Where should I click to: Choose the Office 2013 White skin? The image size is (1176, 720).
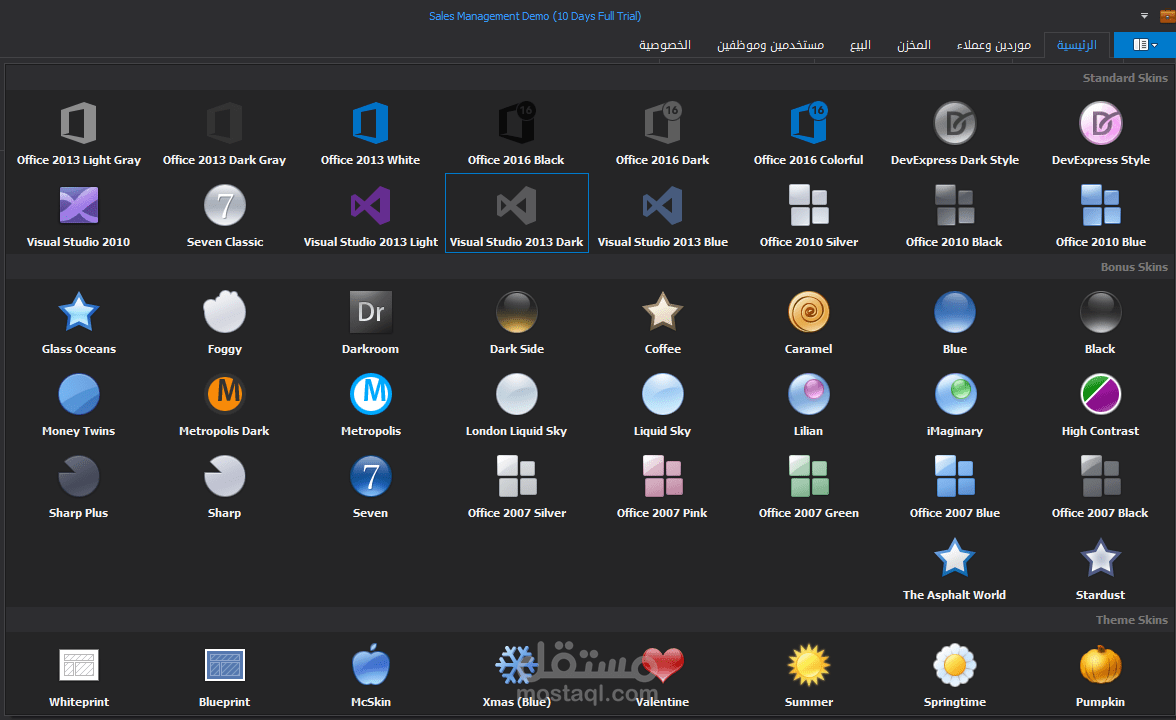pyautogui.click(x=370, y=134)
